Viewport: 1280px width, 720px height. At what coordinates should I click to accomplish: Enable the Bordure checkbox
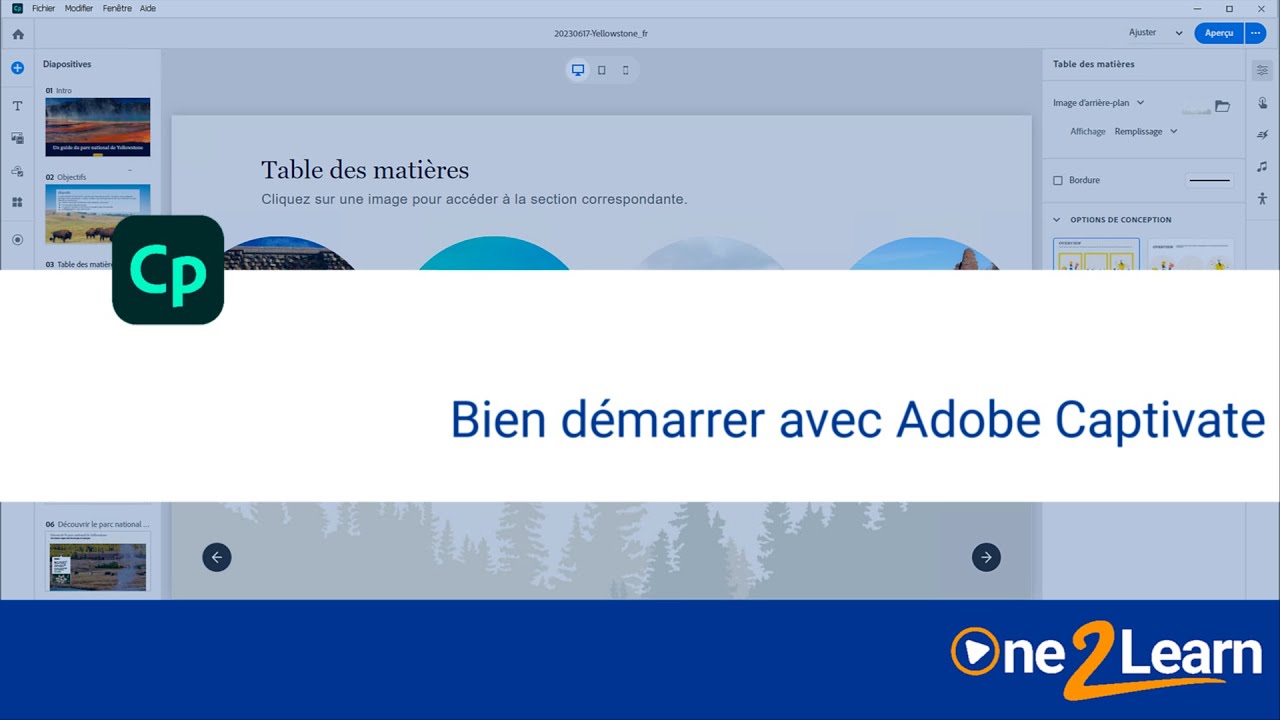coord(1058,181)
